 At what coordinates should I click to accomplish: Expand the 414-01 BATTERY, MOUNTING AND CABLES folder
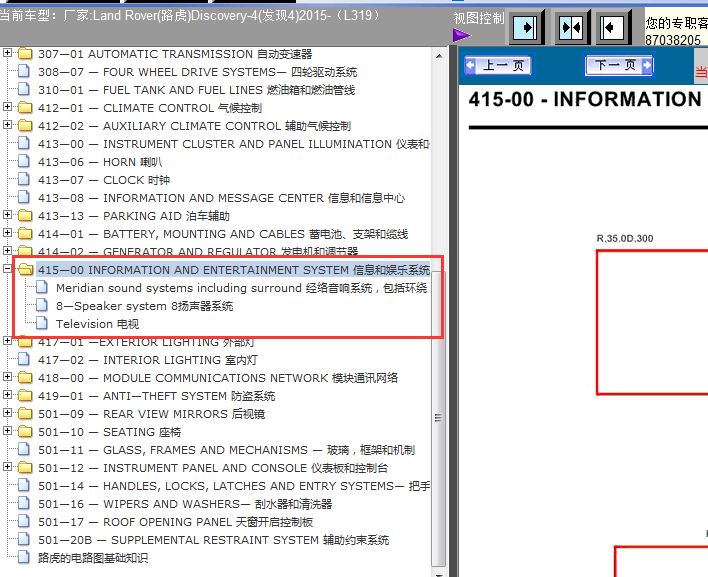point(7,233)
